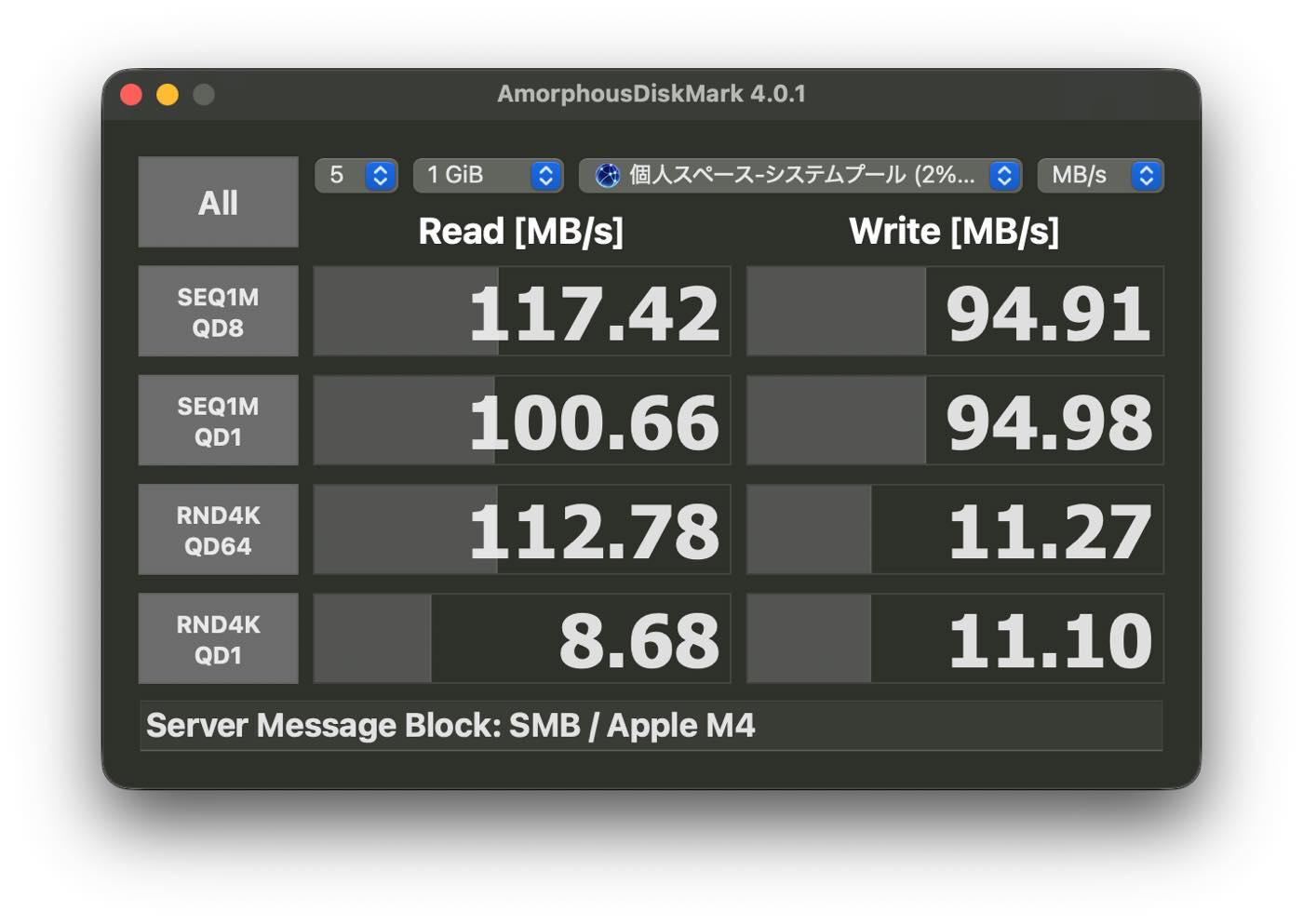Change the MB/s unit dropdown
This screenshot has height=924, width=1303.
pyautogui.click(x=1100, y=175)
